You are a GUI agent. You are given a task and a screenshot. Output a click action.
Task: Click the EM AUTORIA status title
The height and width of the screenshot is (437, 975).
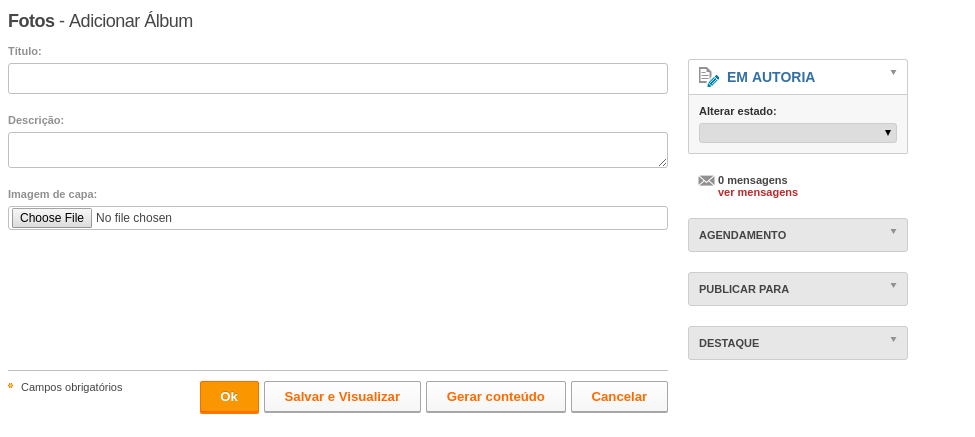coord(771,78)
